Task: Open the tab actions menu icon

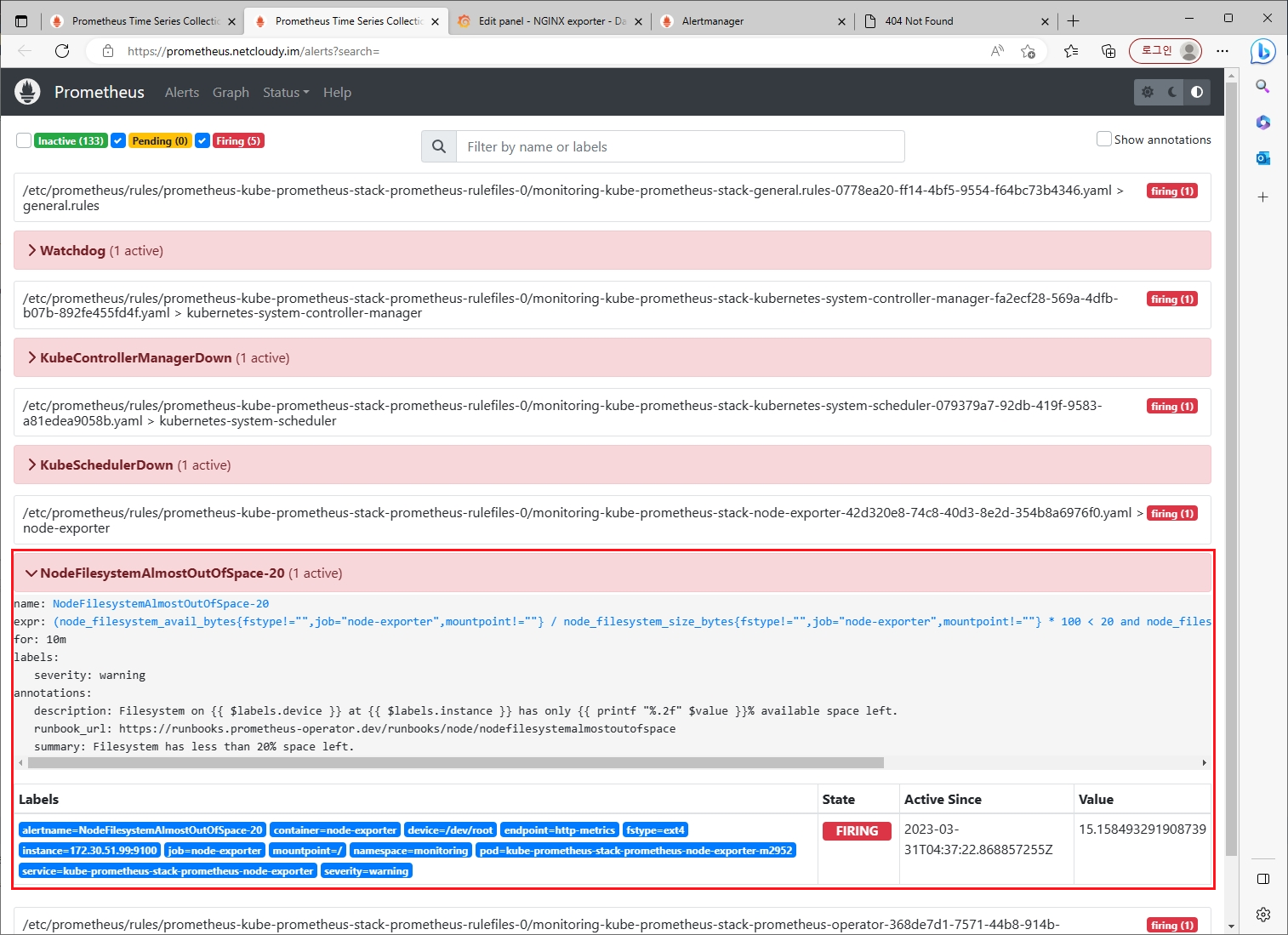Action: coord(21,21)
